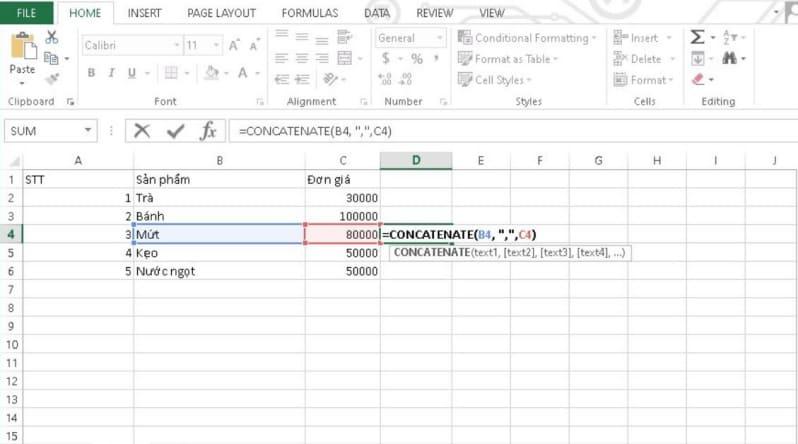Click the Cut scissors icon
The height and width of the screenshot is (444, 798).
pyautogui.click(x=51, y=37)
